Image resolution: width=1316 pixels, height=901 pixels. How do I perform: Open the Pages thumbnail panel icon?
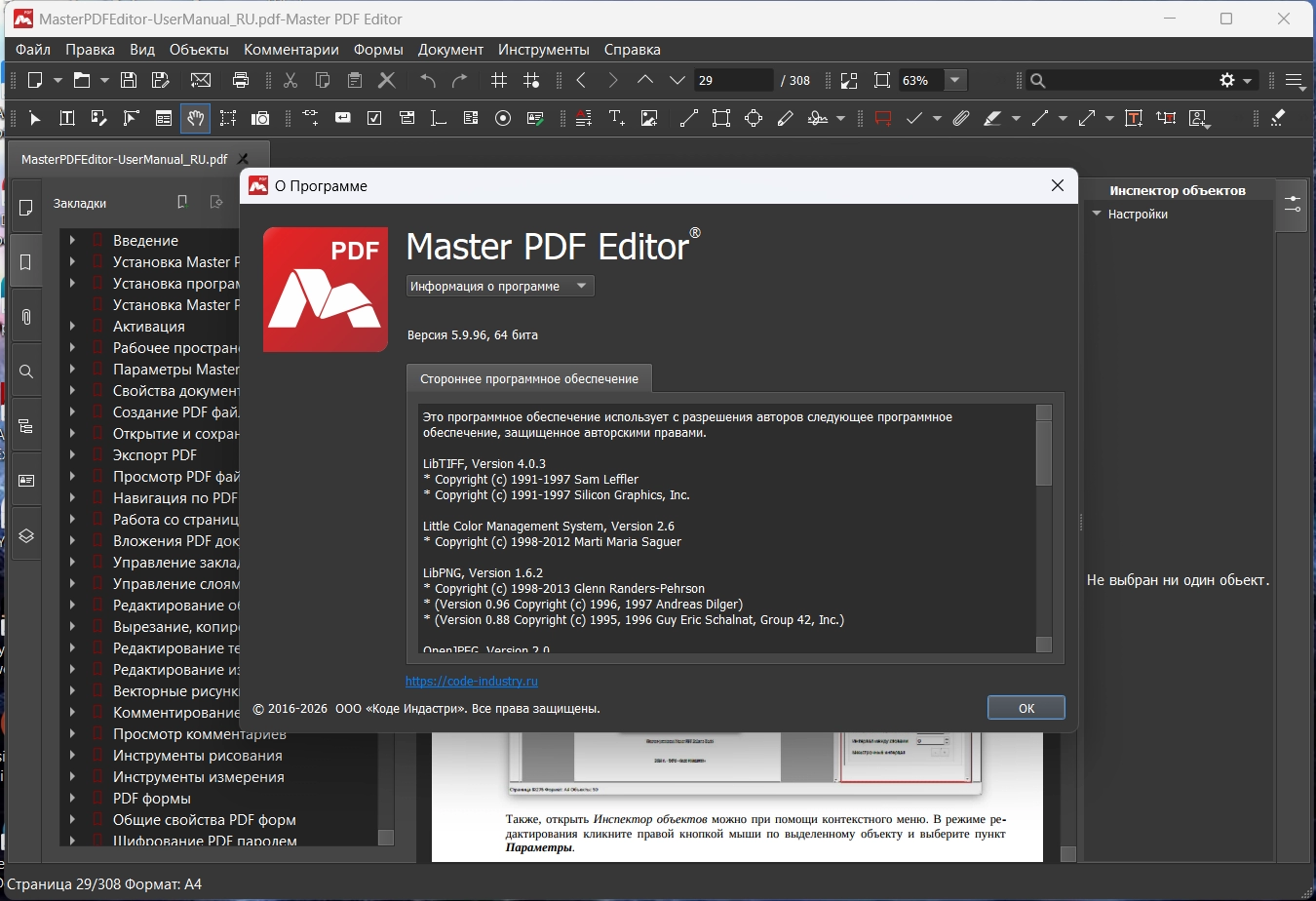[x=26, y=208]
